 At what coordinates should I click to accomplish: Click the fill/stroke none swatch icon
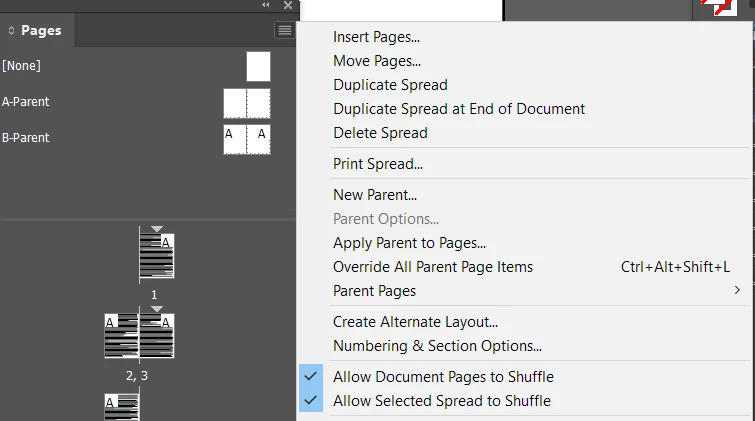coord(719,7)
